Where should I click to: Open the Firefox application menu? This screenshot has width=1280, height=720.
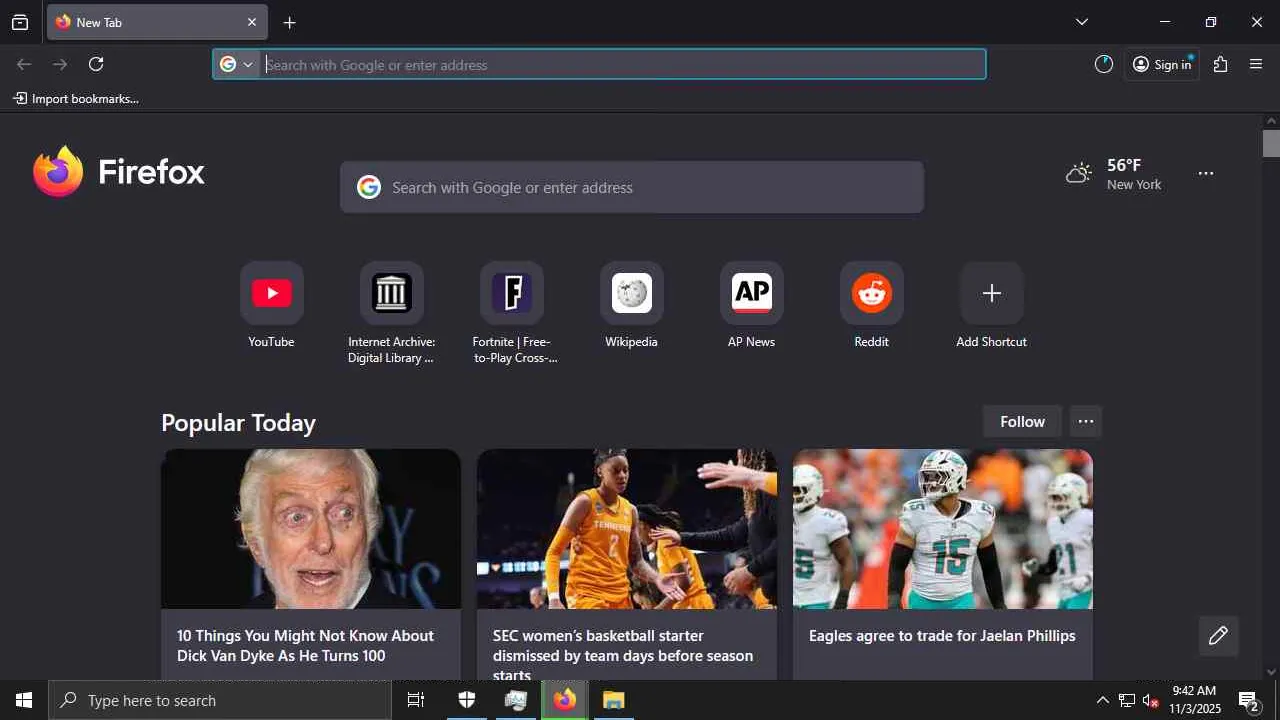[x=1257, y=65]
